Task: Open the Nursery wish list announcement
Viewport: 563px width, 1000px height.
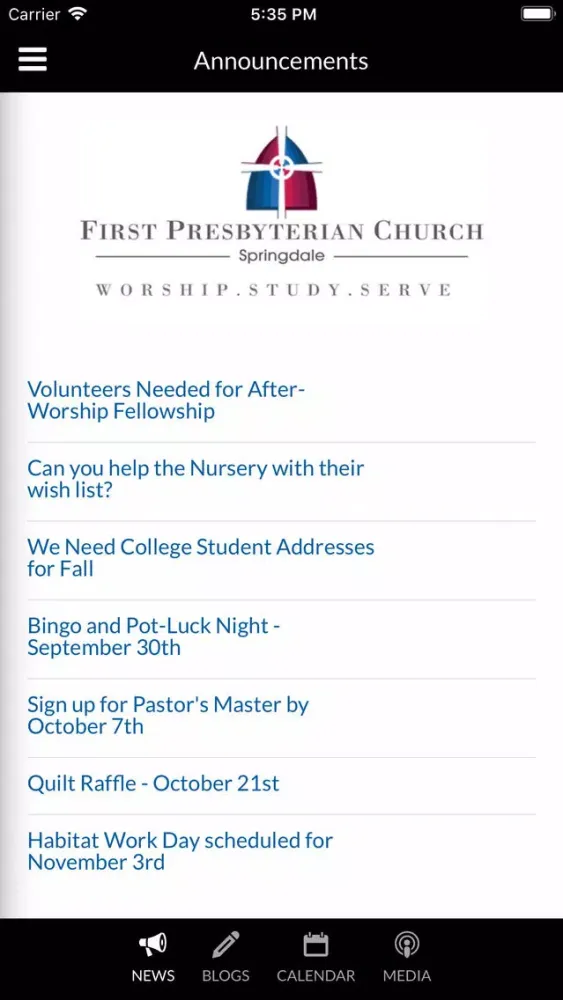Action: pyautogui.click(x=281, y=479)
